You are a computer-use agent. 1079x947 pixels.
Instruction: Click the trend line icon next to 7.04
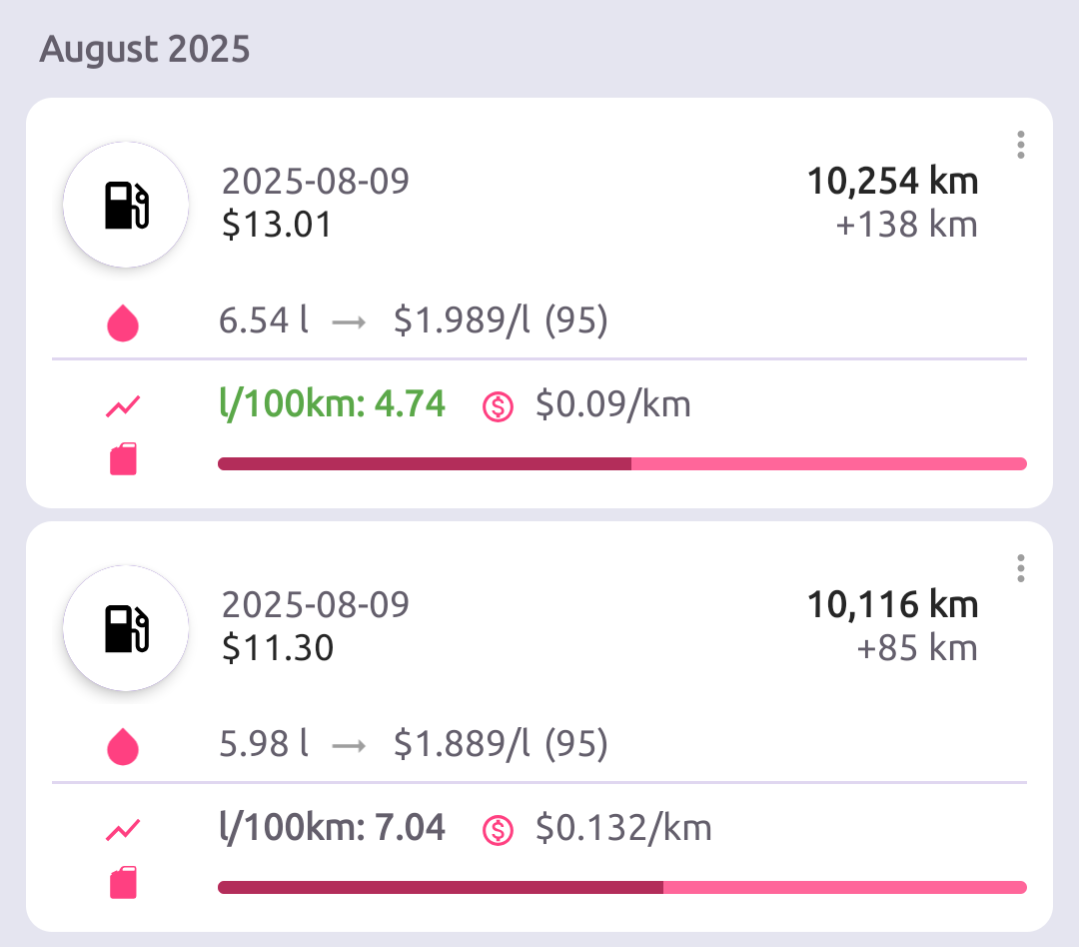point(123,829)
